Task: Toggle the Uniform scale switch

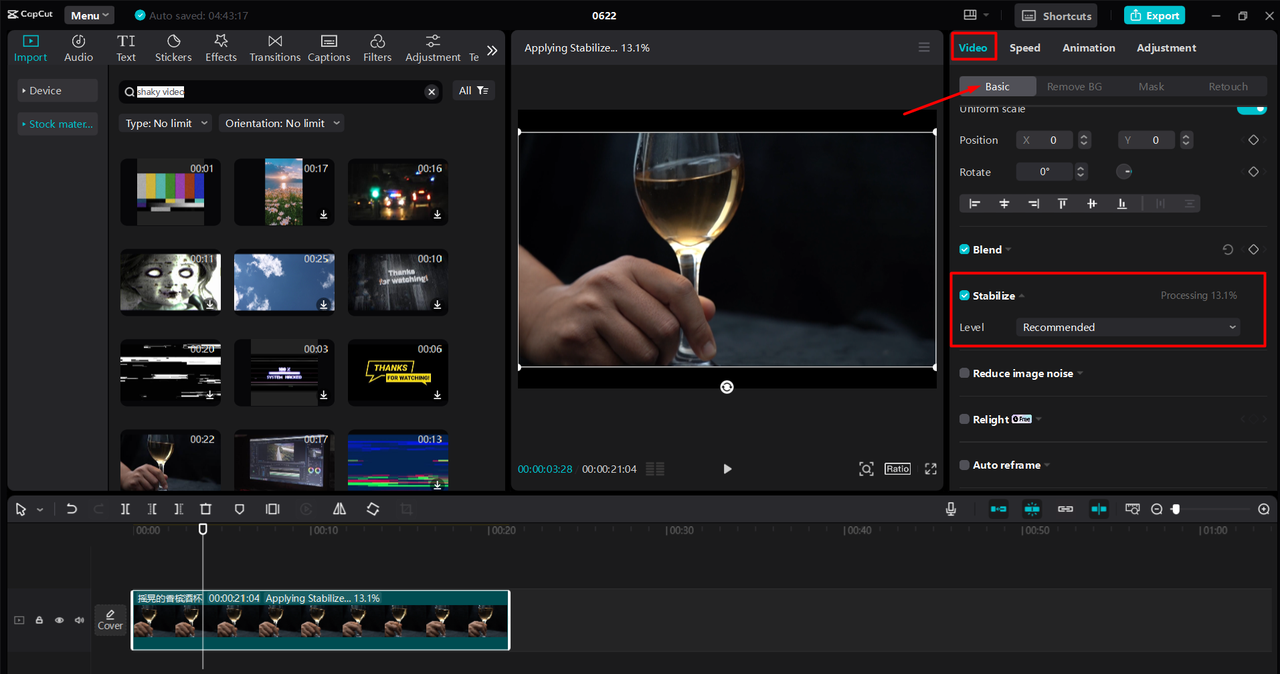Action: [x=1252, y=109]
